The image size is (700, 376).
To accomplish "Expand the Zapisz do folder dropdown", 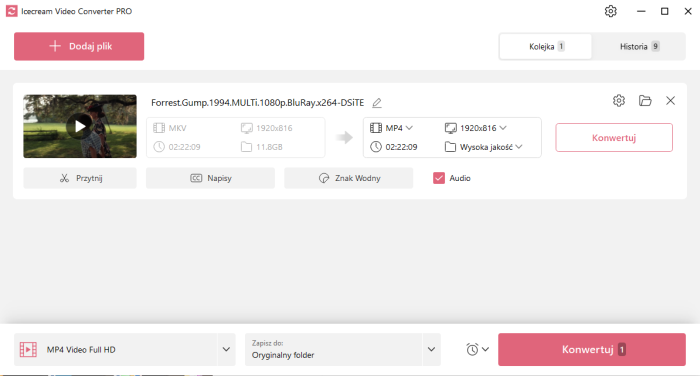I will pos(431,349).
